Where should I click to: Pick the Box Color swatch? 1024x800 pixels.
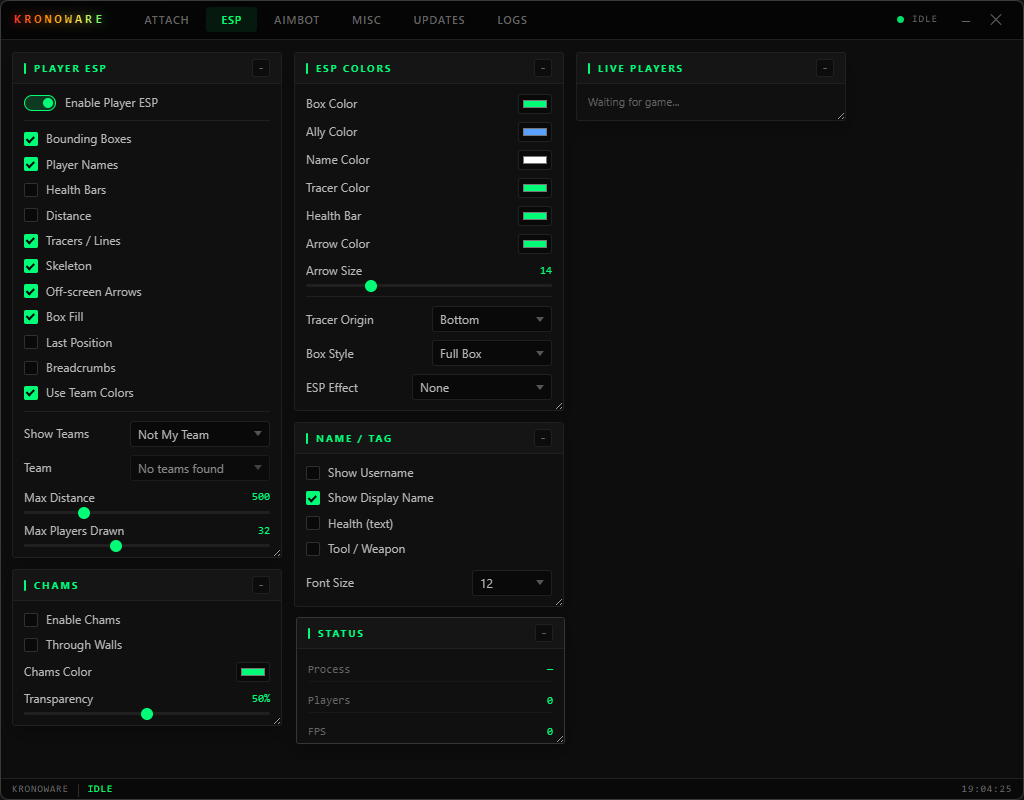(x=535, y=104)
